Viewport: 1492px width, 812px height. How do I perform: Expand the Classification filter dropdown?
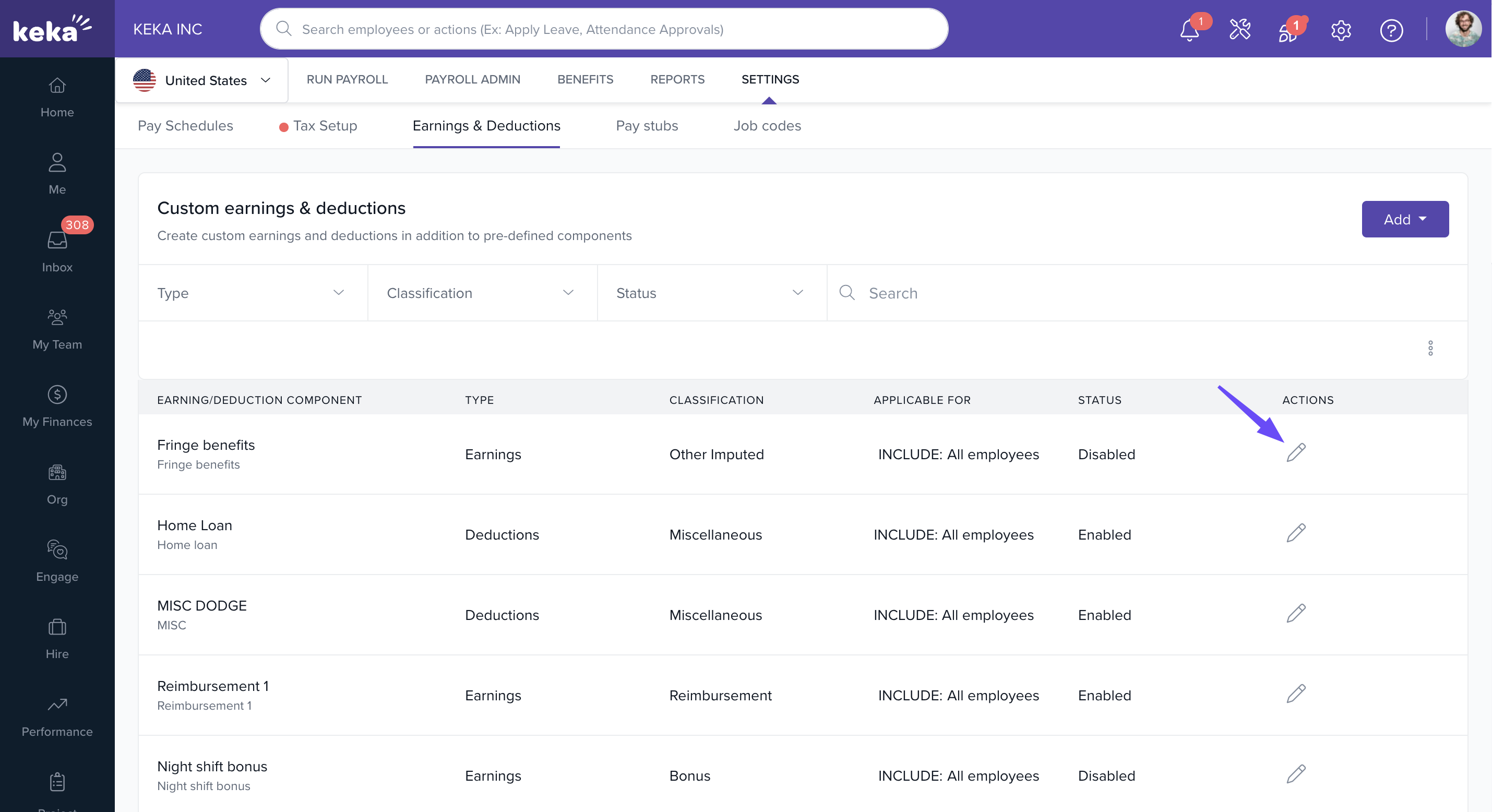click(482, 293)
